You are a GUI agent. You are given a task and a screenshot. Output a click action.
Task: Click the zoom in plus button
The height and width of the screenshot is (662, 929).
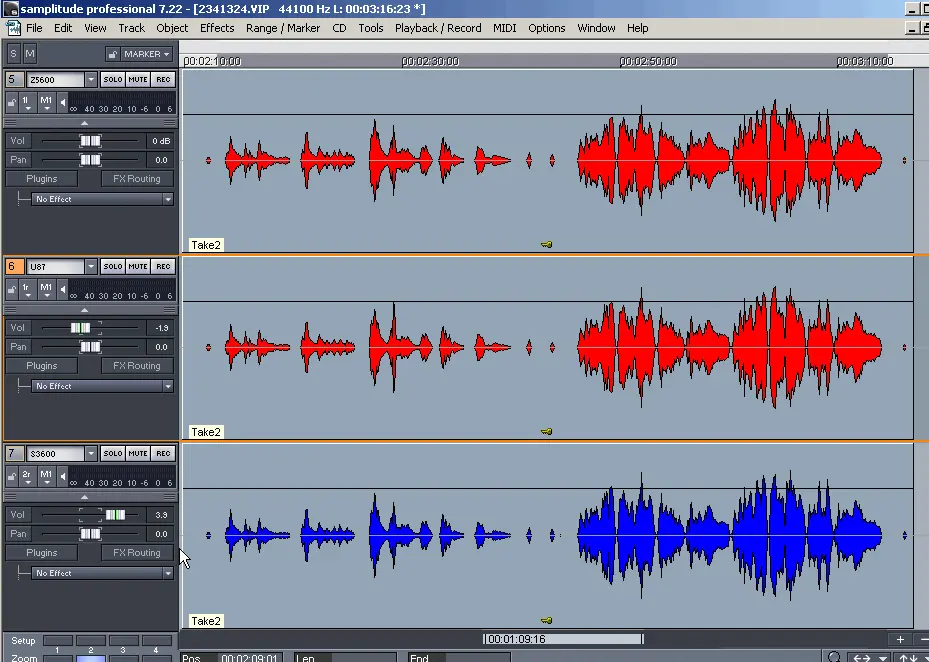click(x=900, y=639)
